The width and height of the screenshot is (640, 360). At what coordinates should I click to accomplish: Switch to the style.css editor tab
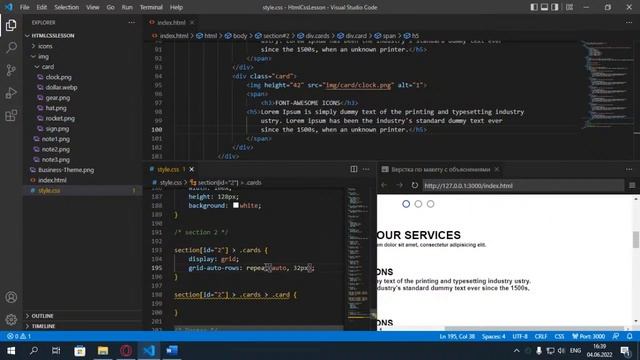(167, 169)
